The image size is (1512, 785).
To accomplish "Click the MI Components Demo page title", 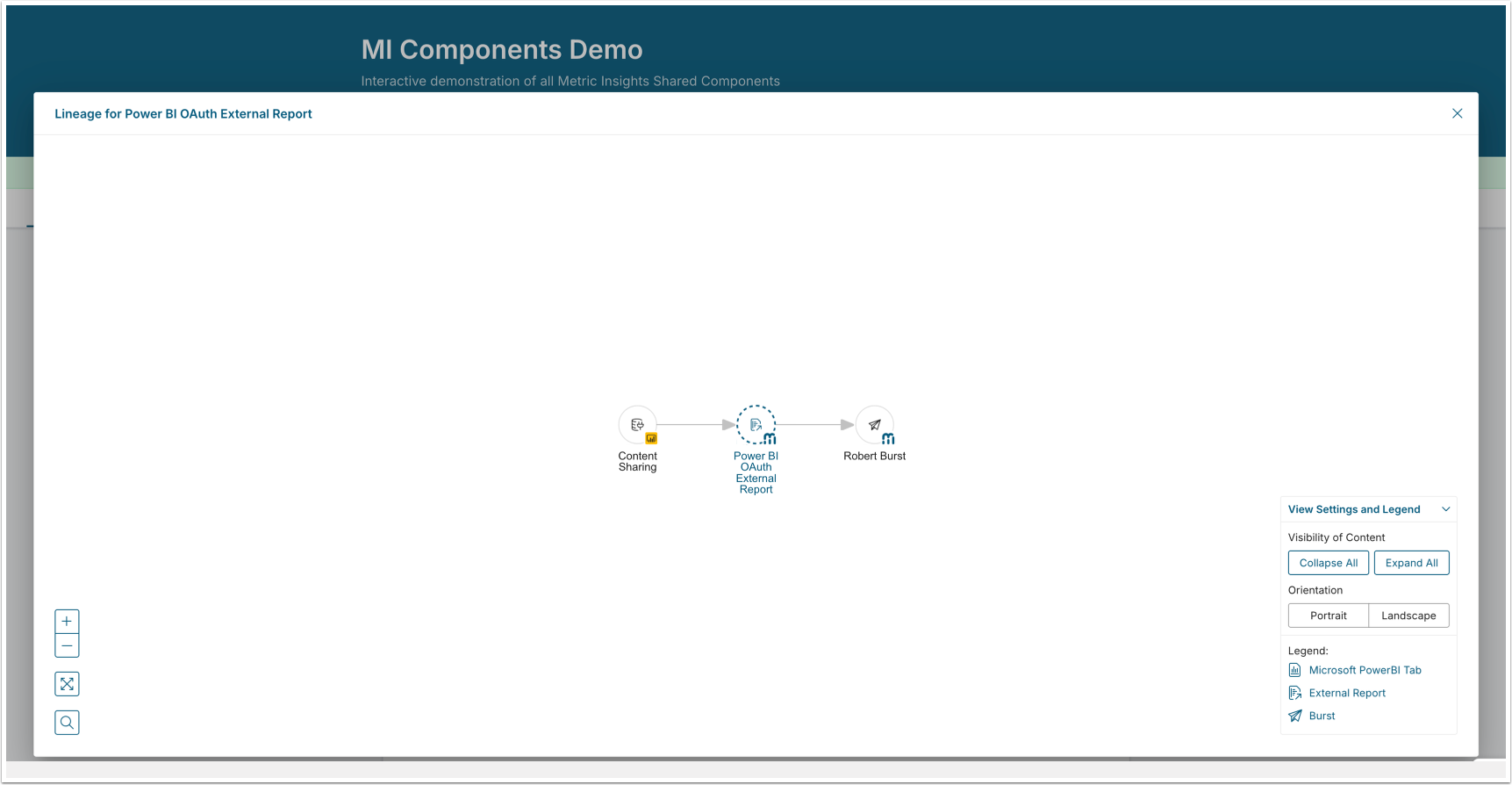I will (x=502, y=50).
